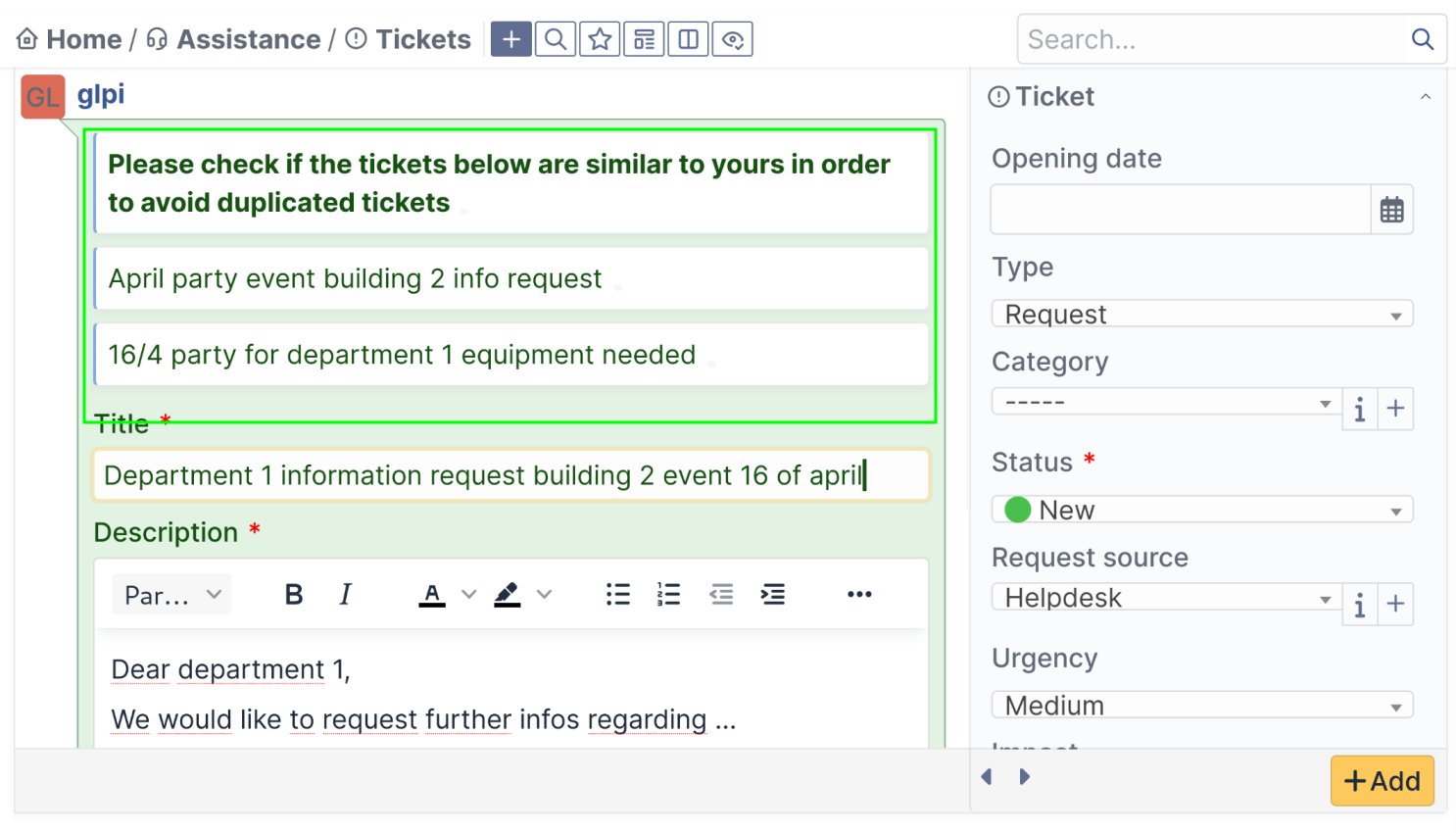1456x833 pixels.
Task: Click the star bookmark icon in the toolbar
Action: 600,39
